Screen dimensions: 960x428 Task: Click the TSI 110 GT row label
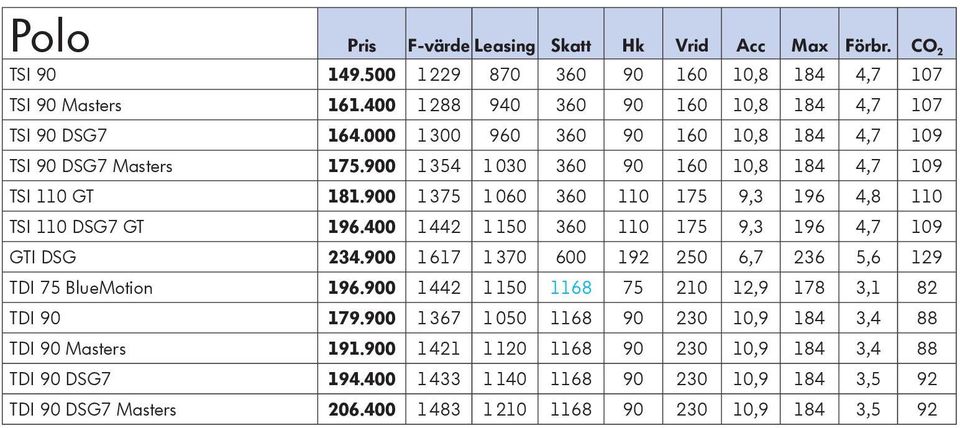click(x=51, y=196)
